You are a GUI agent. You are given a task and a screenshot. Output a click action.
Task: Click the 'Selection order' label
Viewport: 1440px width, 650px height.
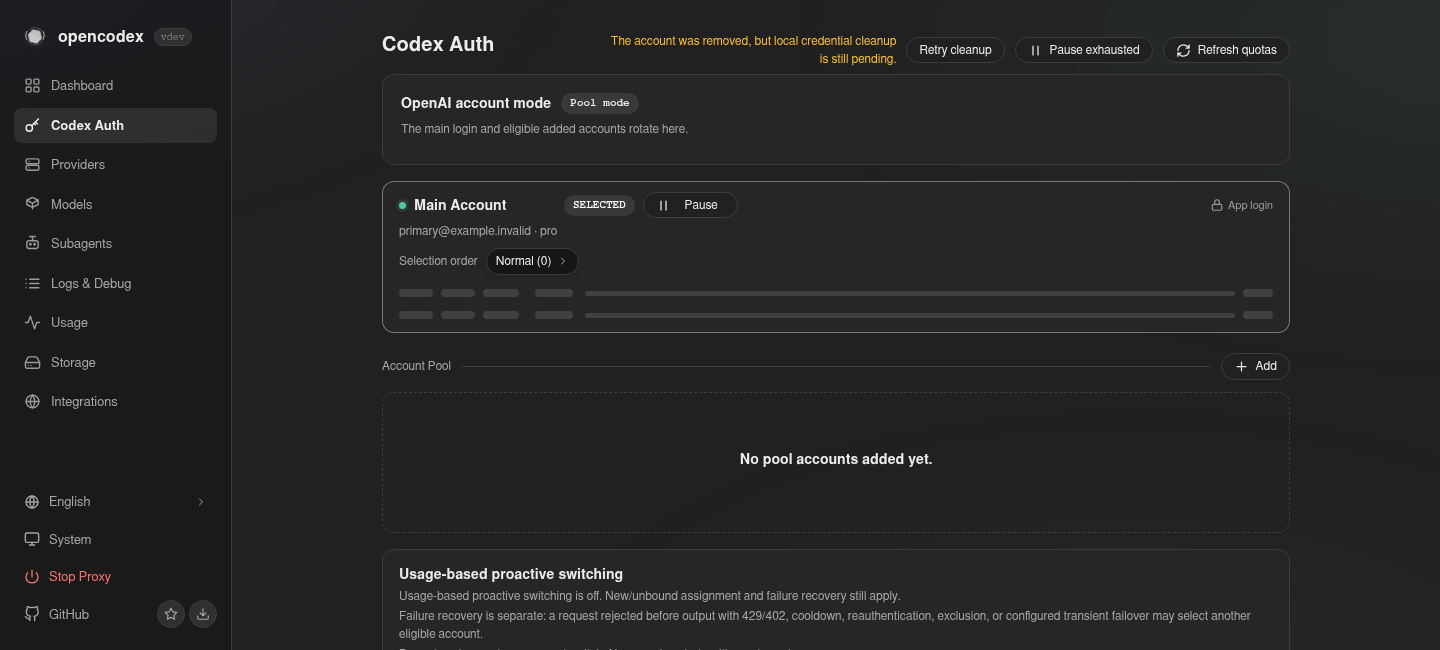(x=438, y=261)
